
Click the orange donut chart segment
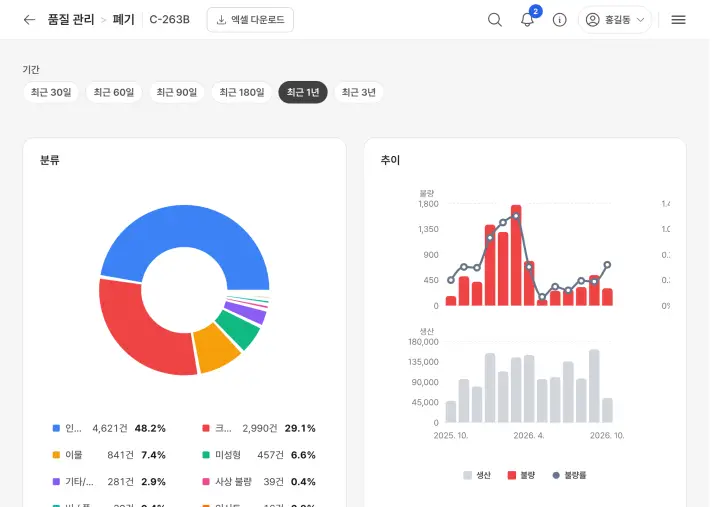(215, 348)
